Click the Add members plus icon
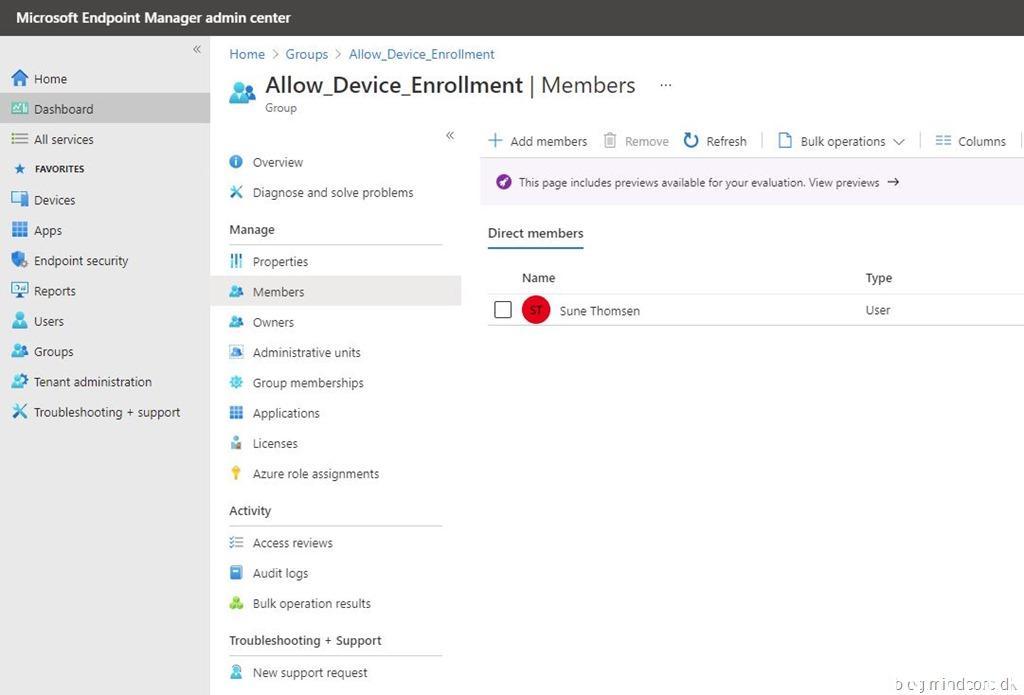The image size is (1024, 695). (495, 141)
